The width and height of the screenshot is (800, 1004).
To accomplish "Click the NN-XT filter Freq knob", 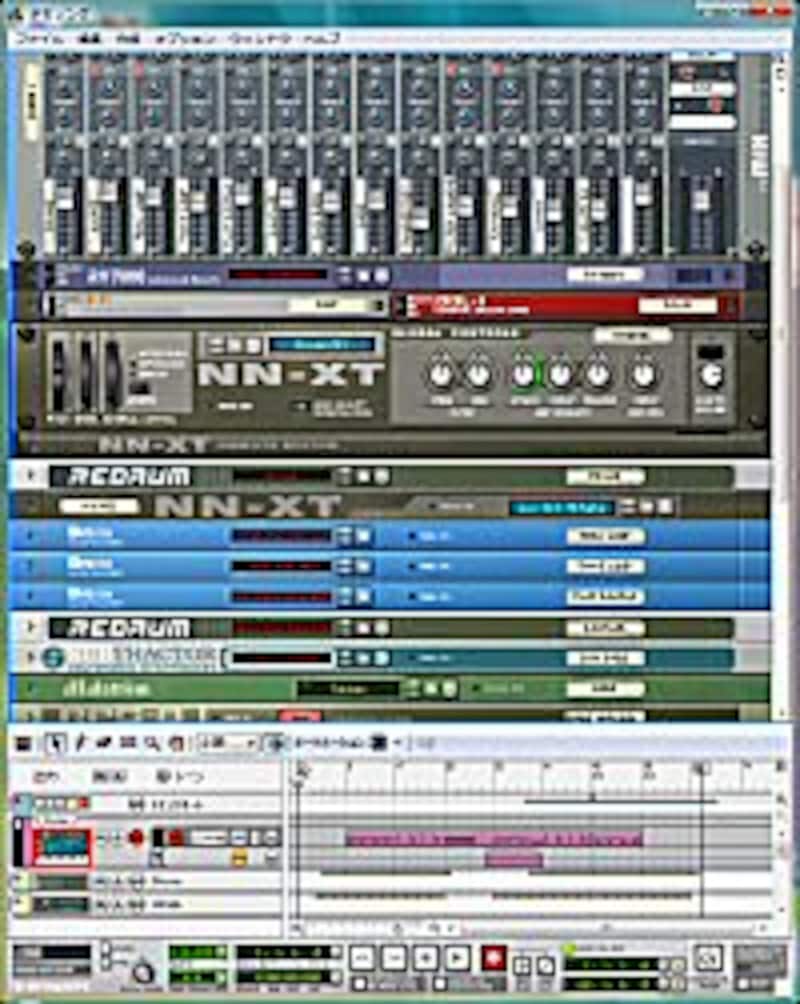I will 441,375.
